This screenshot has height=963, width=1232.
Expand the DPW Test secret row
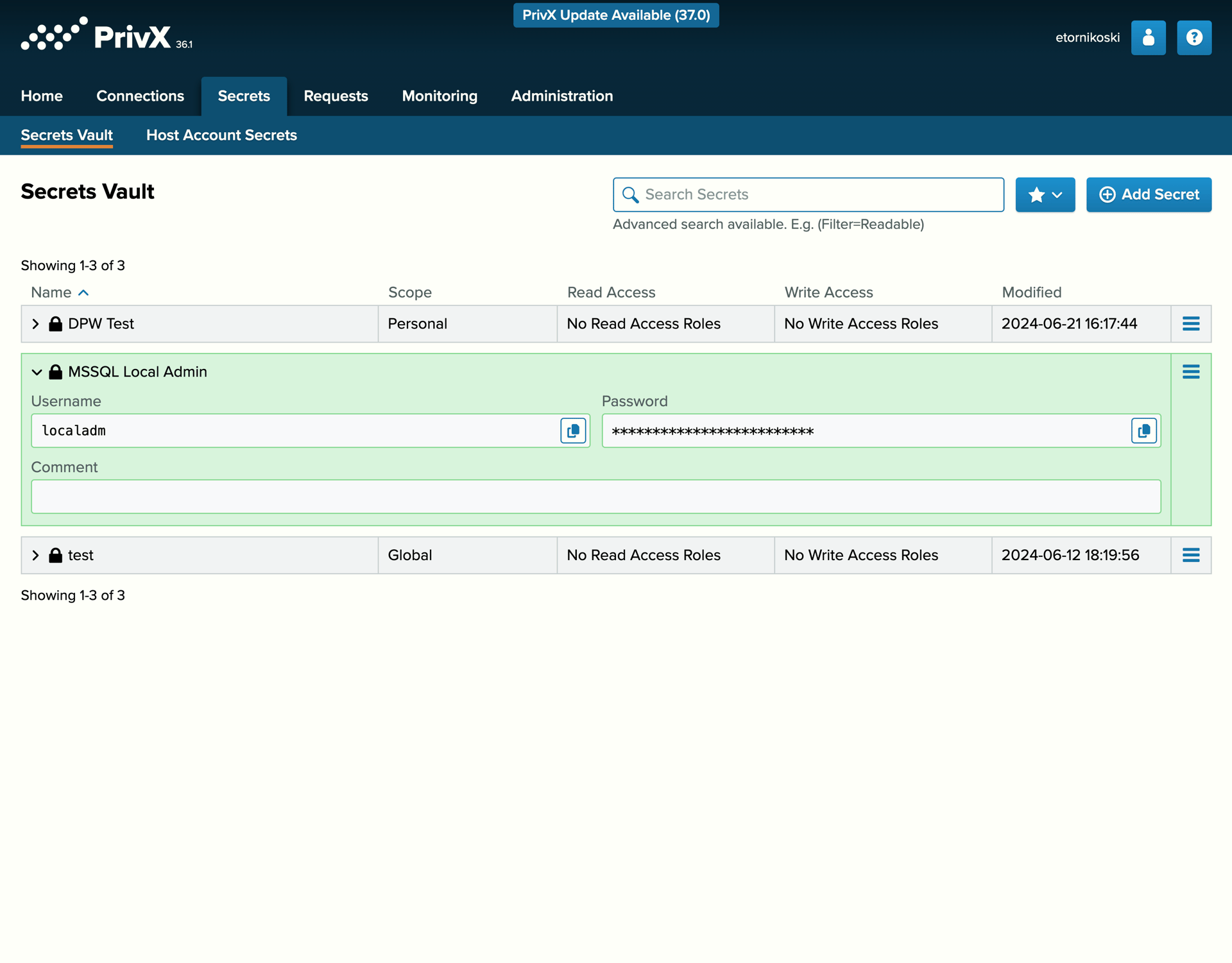tap(36, 324)
